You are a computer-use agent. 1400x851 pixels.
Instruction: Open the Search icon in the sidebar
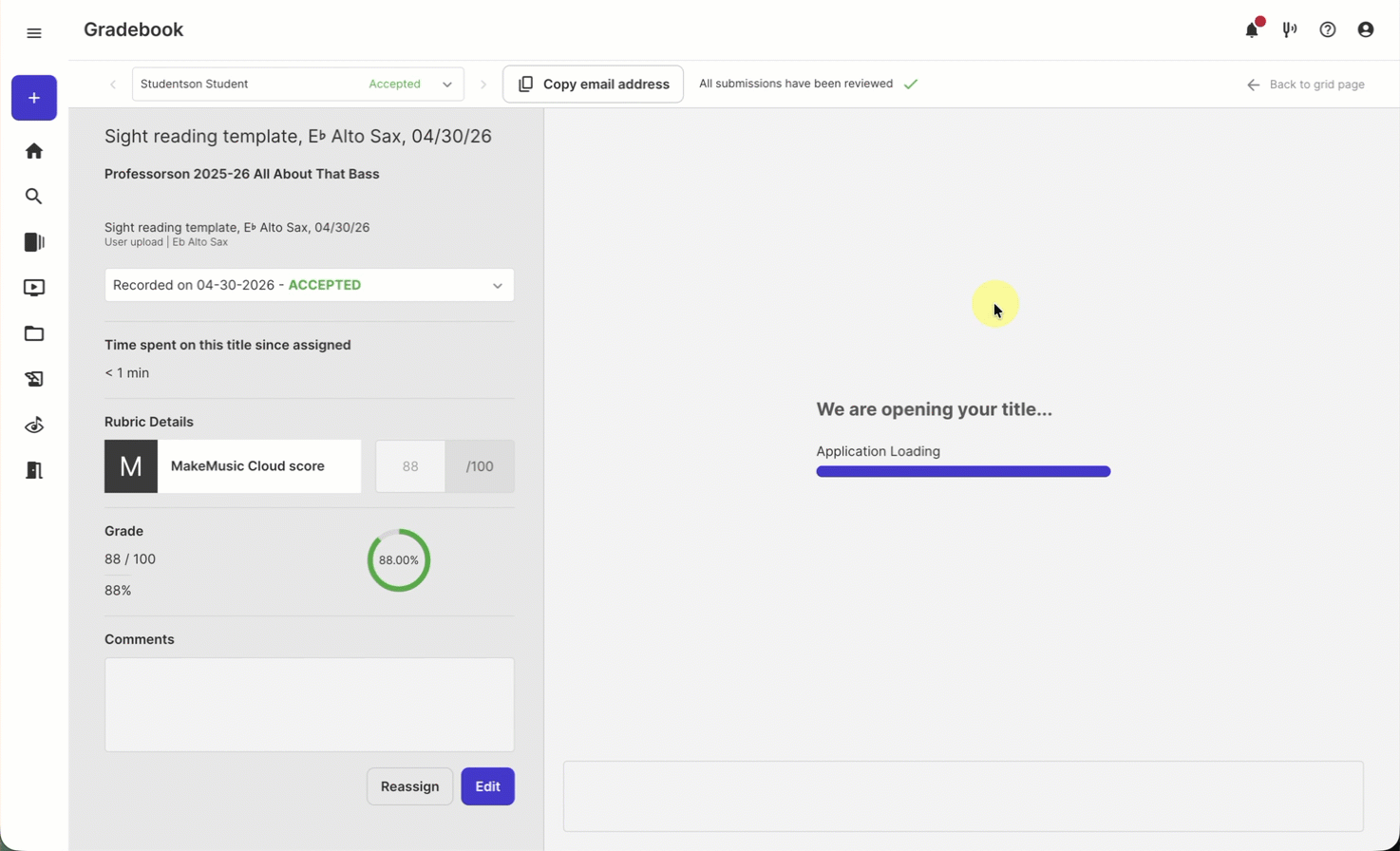(x=34, y=197)
